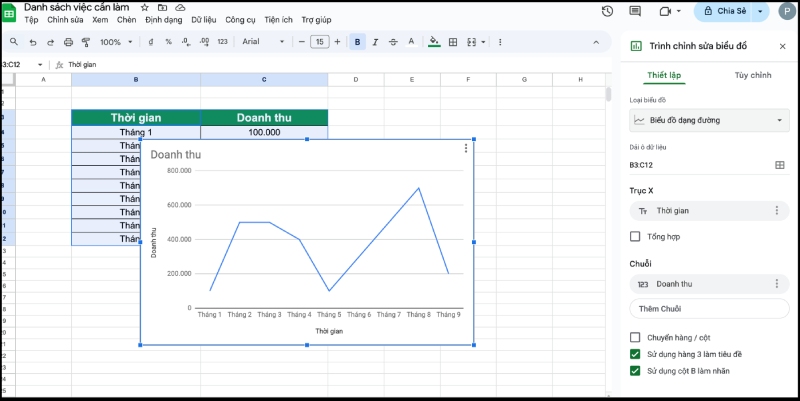Uncheck Sử dụng cột B làm nhãn

coord(635,371)
